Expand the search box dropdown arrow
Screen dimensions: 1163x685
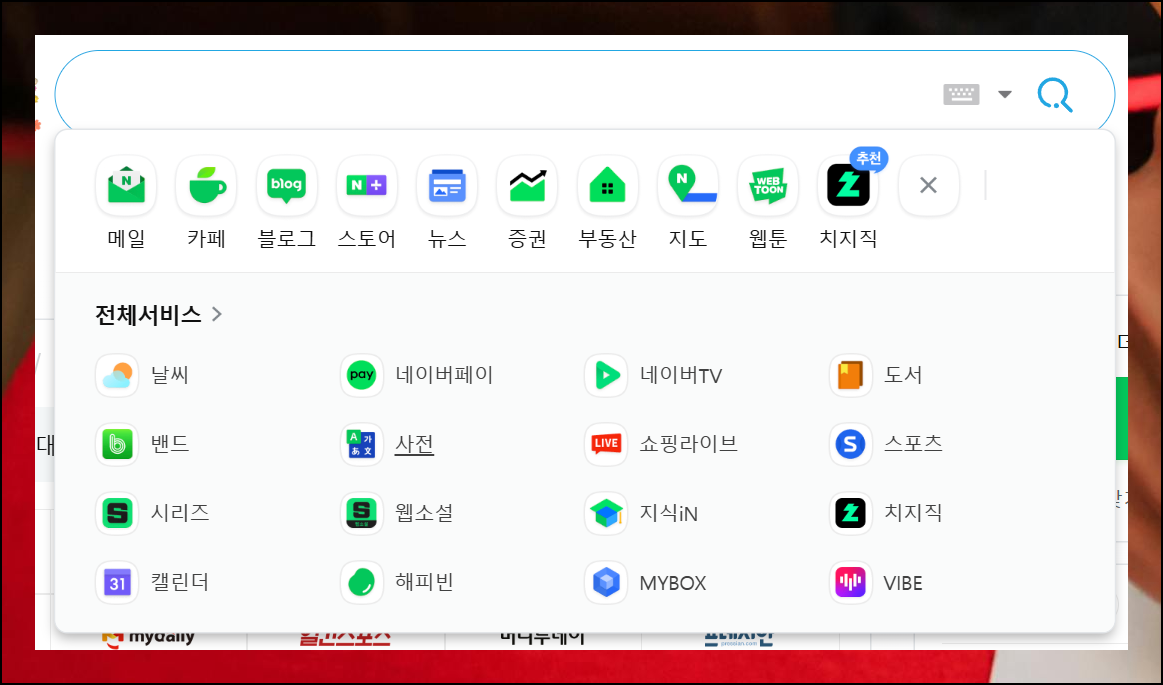(1004, 94)
